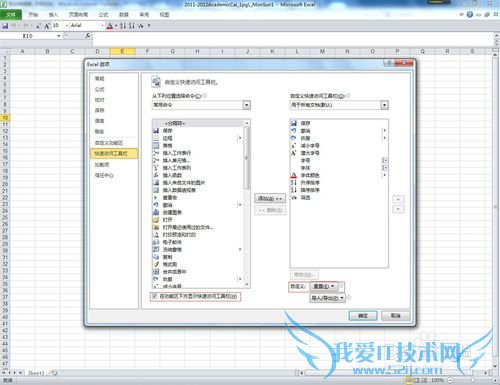This screenshot has width=500, height=385.
Task: Select 字体颜色 item in right toolbar list
Action: (x=339, y=175)
